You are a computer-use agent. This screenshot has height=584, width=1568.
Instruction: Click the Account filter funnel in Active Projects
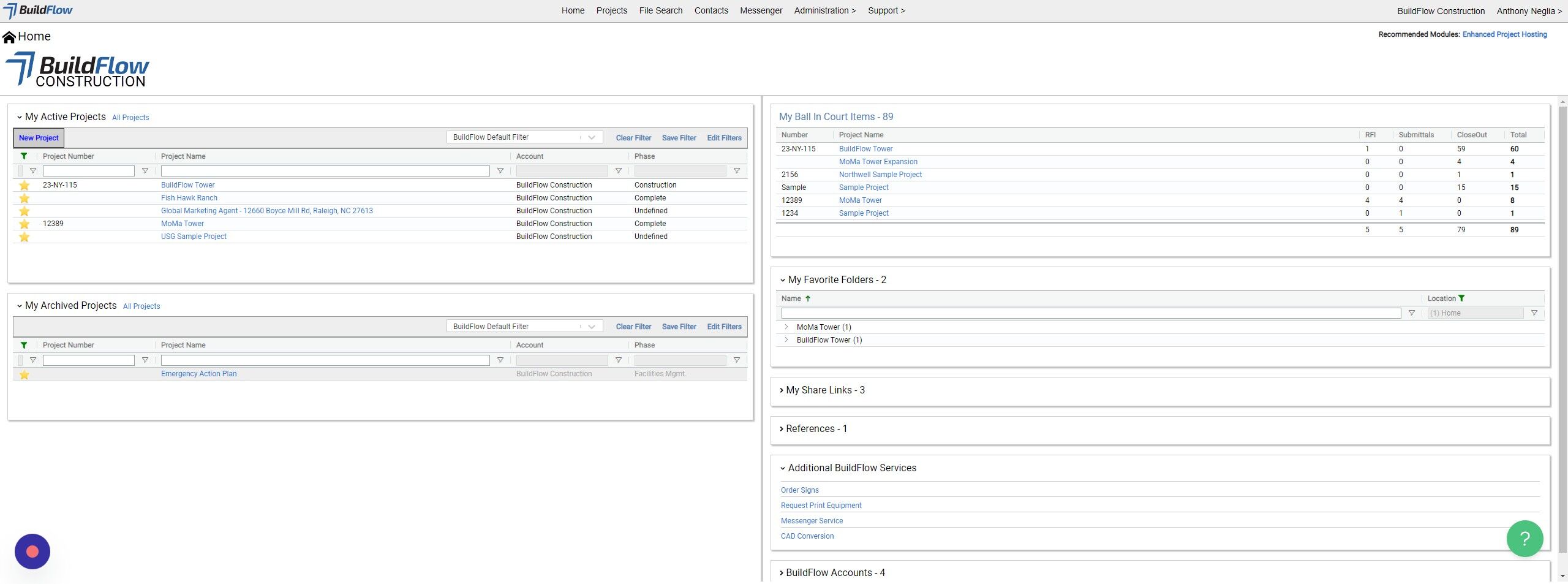tap(618, 171)
